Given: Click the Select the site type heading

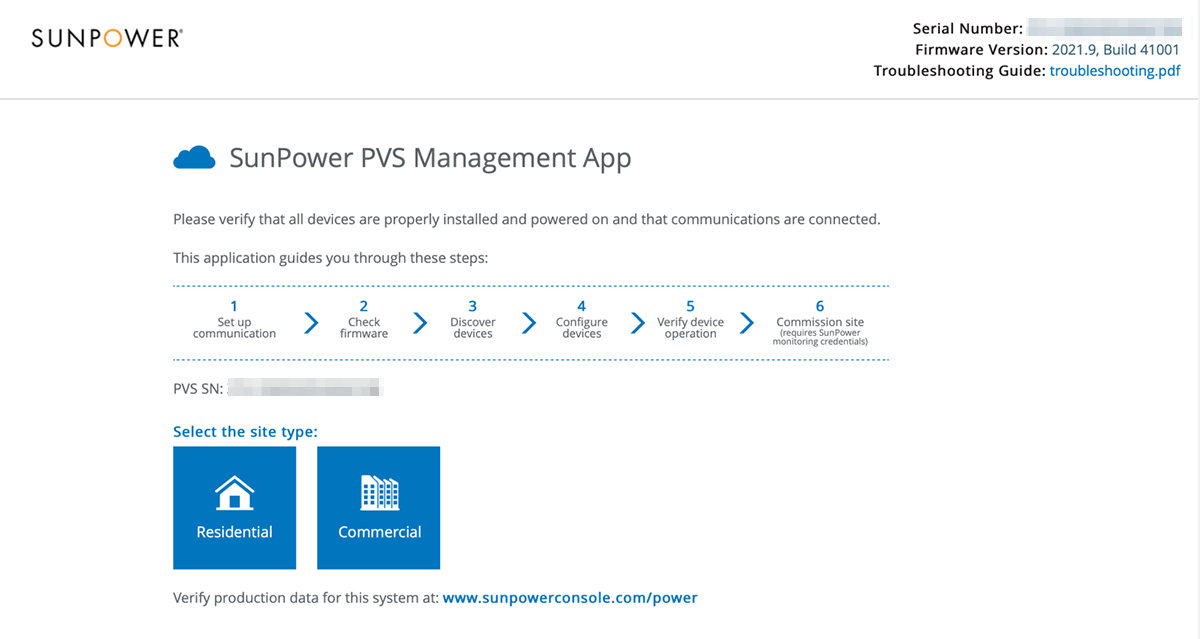Looking at the screenshot, I should tap(244, 431).
